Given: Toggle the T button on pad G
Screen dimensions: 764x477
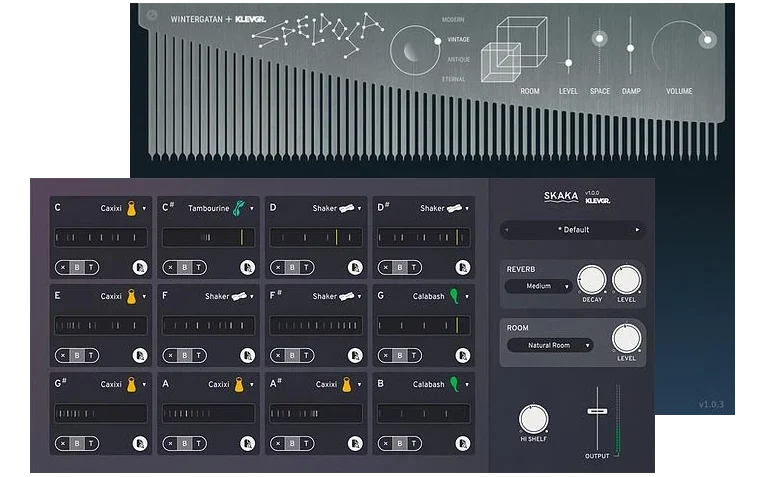Looking at the screenshot, I should pyautogui.click(x=414, y=356).
